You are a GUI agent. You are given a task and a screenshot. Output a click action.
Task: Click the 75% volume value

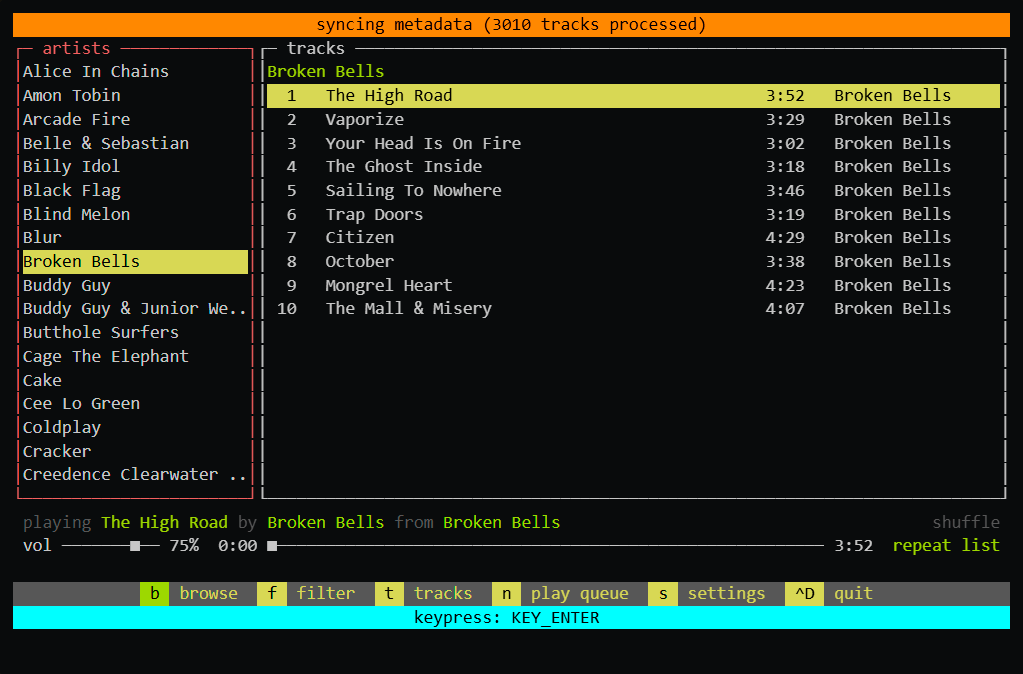click(x=184, y=545)
